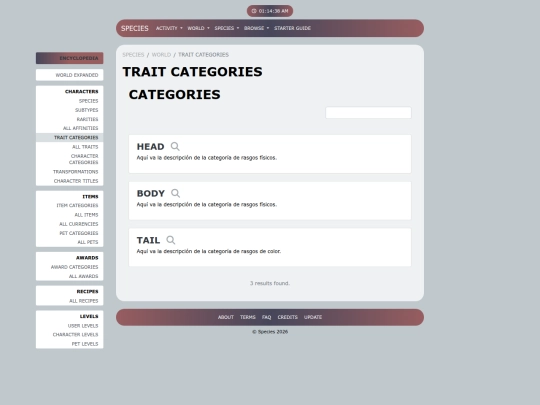Viewport: 540px width, 405px height.
Task: Click Update in the footer
Action: 313,317
